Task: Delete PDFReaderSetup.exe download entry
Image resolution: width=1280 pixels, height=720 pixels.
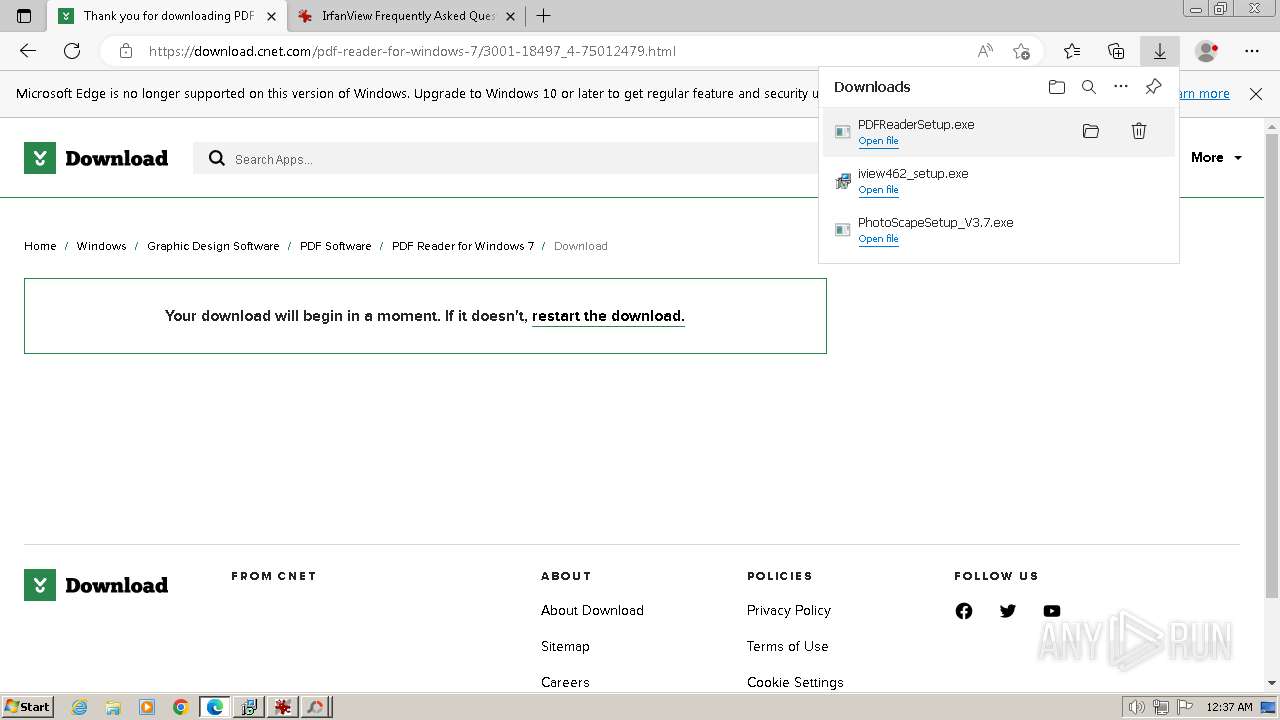Action: (x=1139, y=131)
